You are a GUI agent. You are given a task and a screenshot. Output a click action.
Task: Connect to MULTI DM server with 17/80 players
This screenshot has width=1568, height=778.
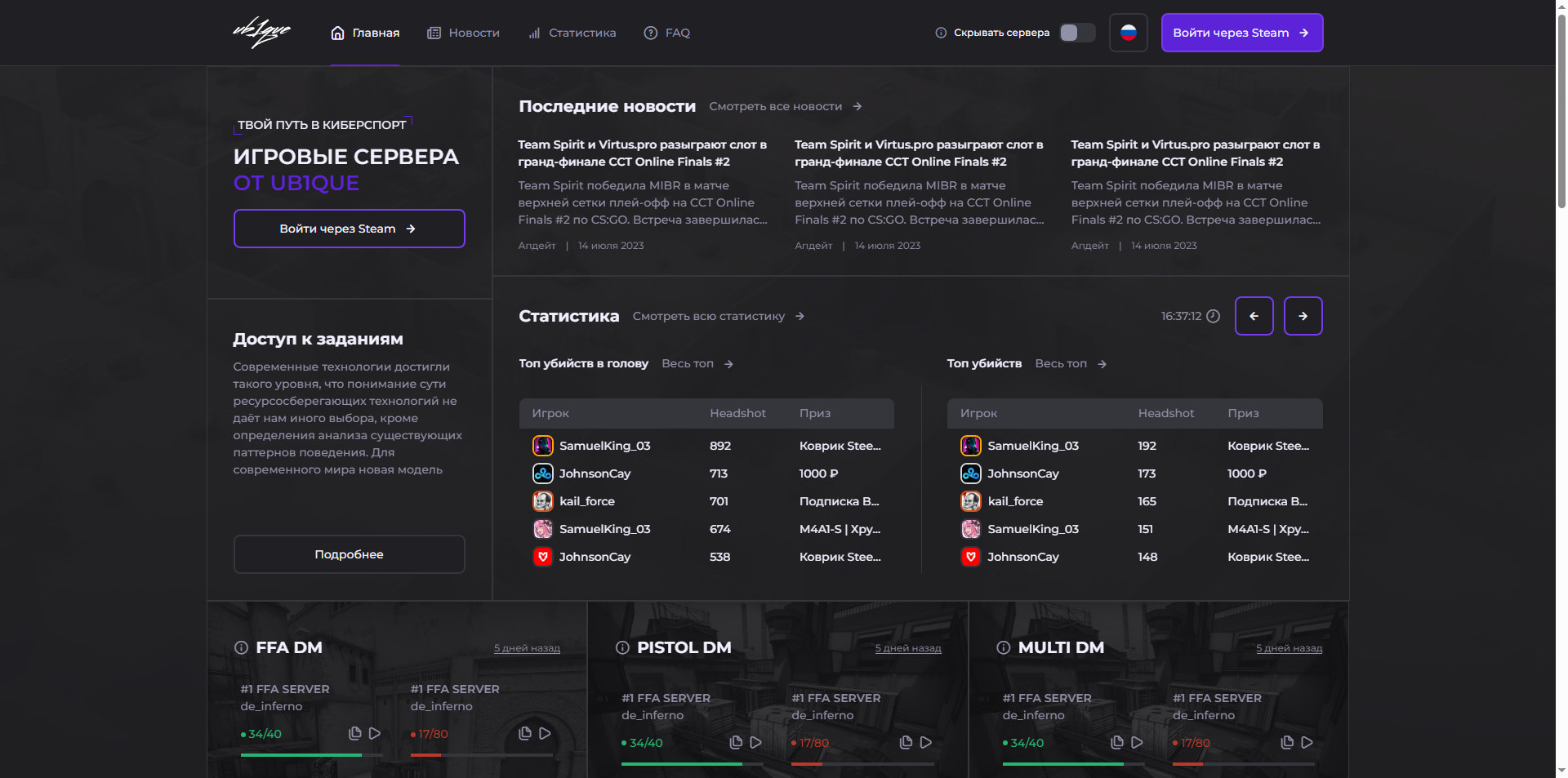[x=1307, y=742]
